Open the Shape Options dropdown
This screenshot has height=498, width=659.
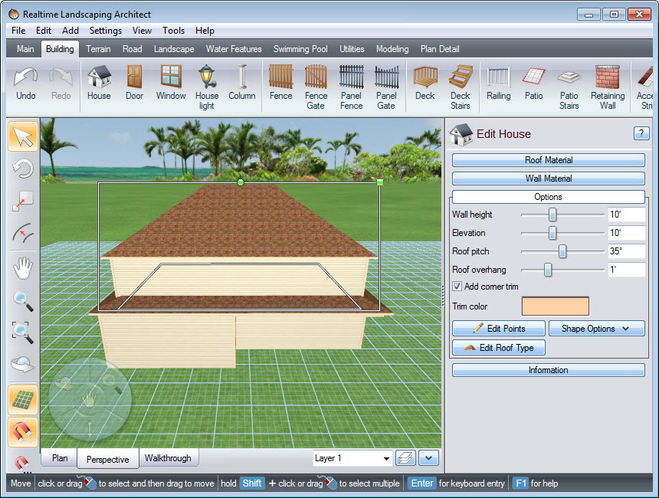[596, 329]
